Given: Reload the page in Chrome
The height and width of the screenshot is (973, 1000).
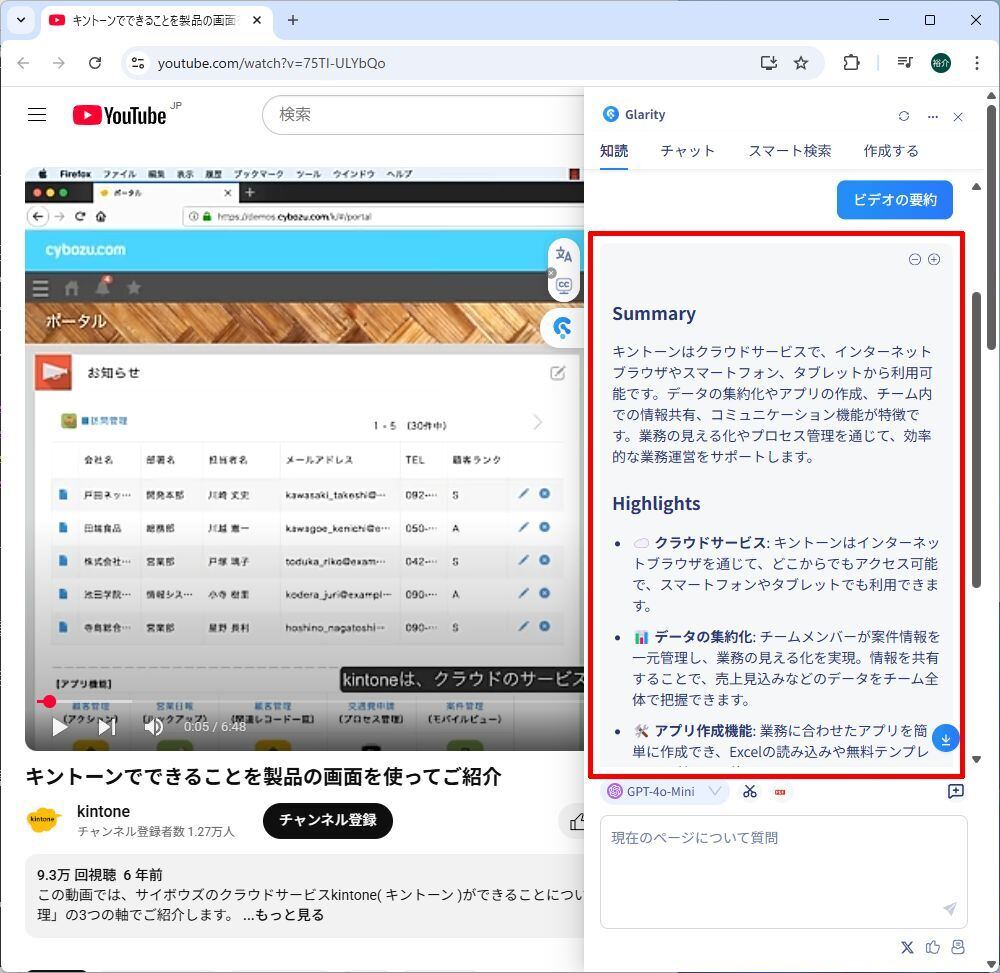Looking at the screenshot, I should [x=95, y=62].
